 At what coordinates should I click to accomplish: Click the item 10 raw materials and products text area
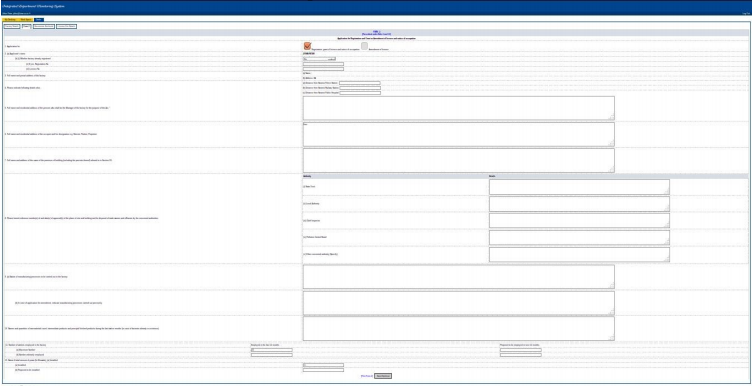tap(459, 329)
